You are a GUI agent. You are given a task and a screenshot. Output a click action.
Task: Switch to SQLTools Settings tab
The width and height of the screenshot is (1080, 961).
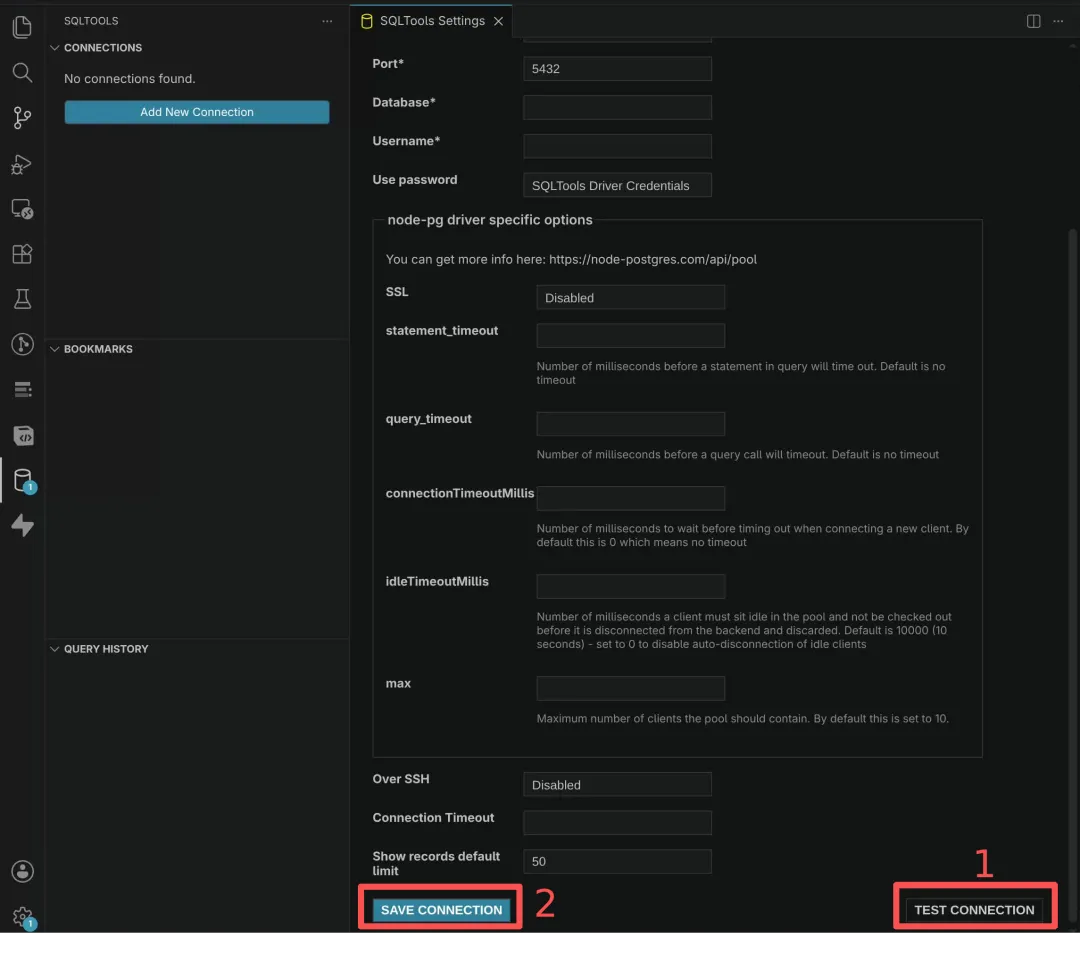click(x=431, y=21)
